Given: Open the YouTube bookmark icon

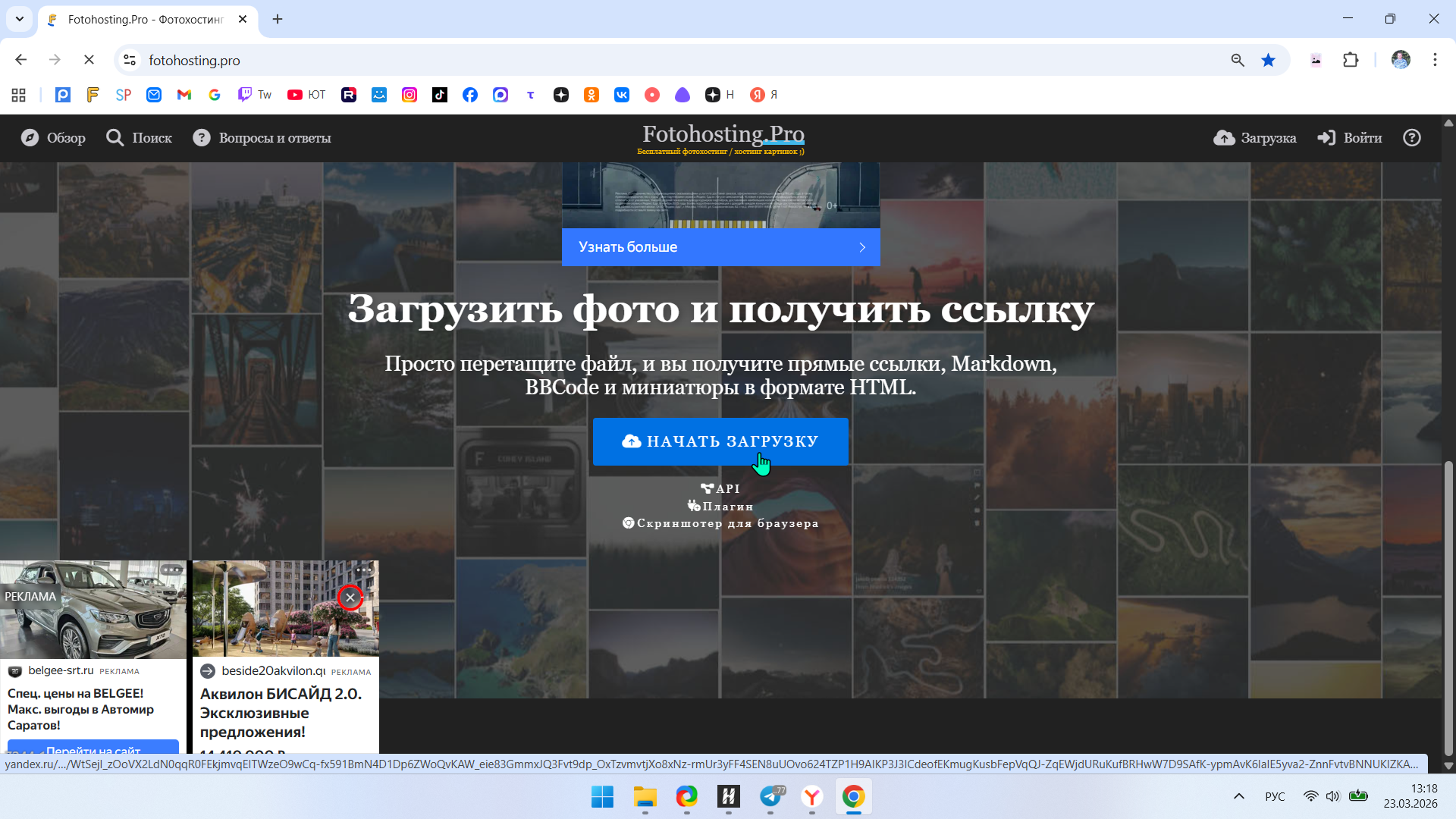Looking at the screenshot, I should (295, 95).
